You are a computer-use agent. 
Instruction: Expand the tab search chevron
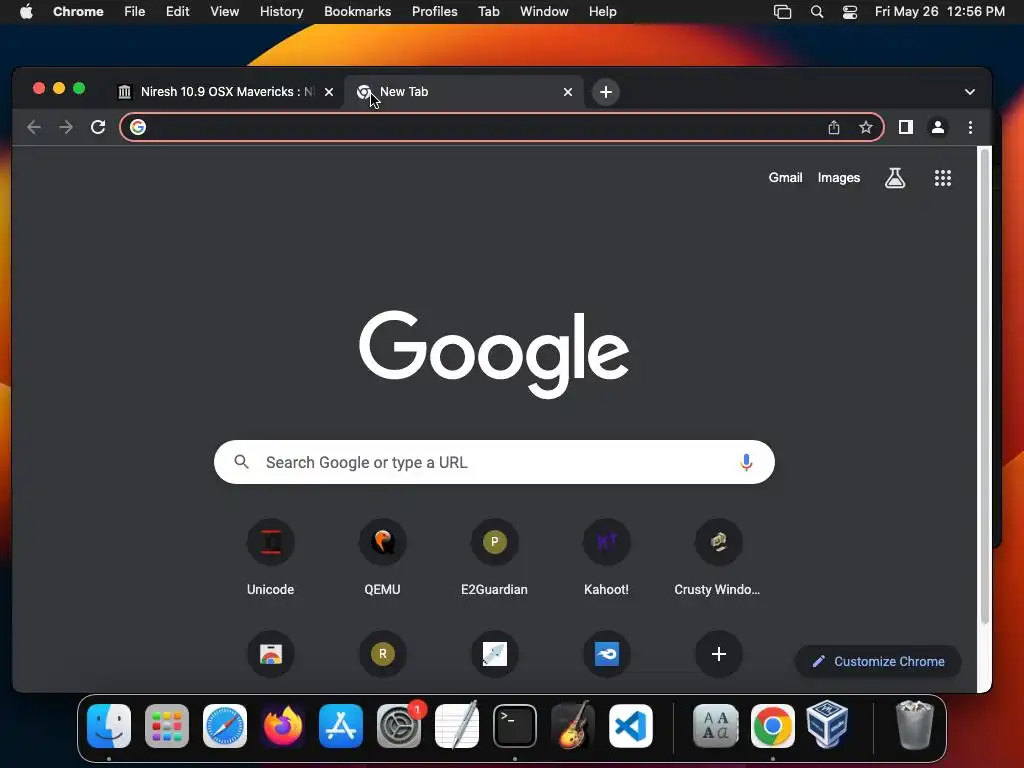click(x=970, y=92)
